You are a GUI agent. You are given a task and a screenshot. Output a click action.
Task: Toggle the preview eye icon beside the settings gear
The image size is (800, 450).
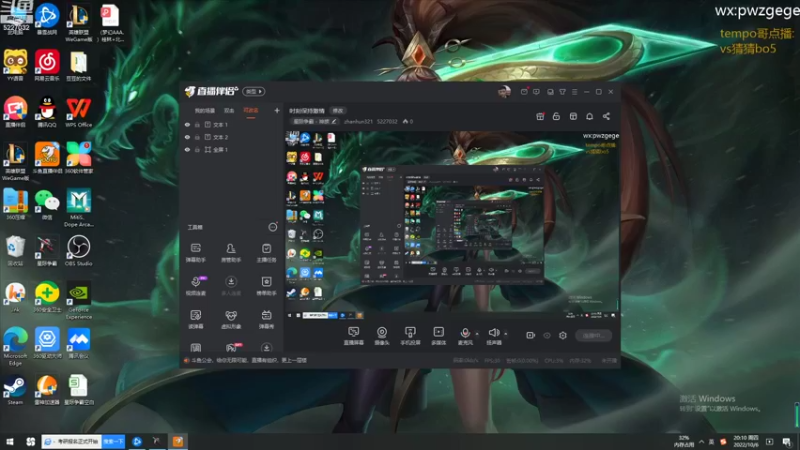547,335
